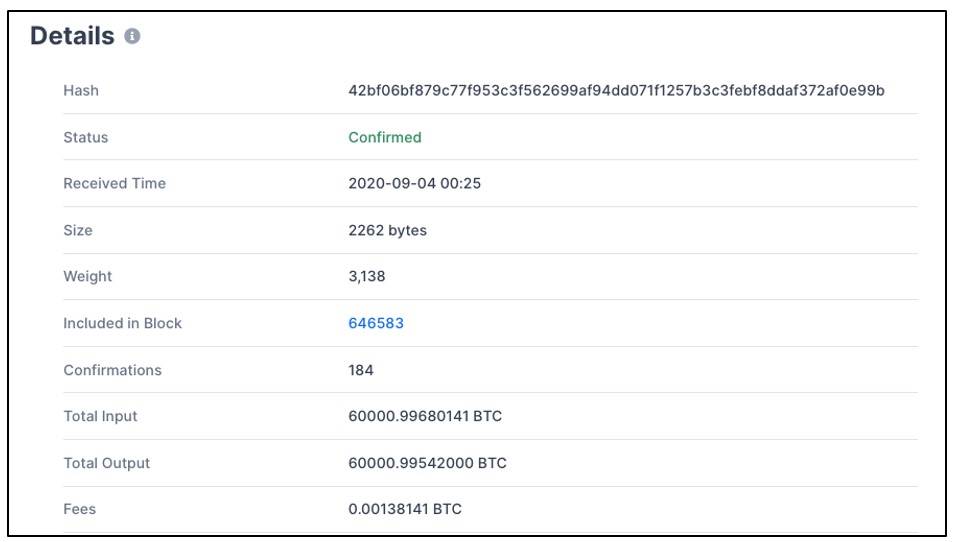Click the Status row label
Image resolution: width=958 pixels, height=542 pixels.
(x=85, y=137)
